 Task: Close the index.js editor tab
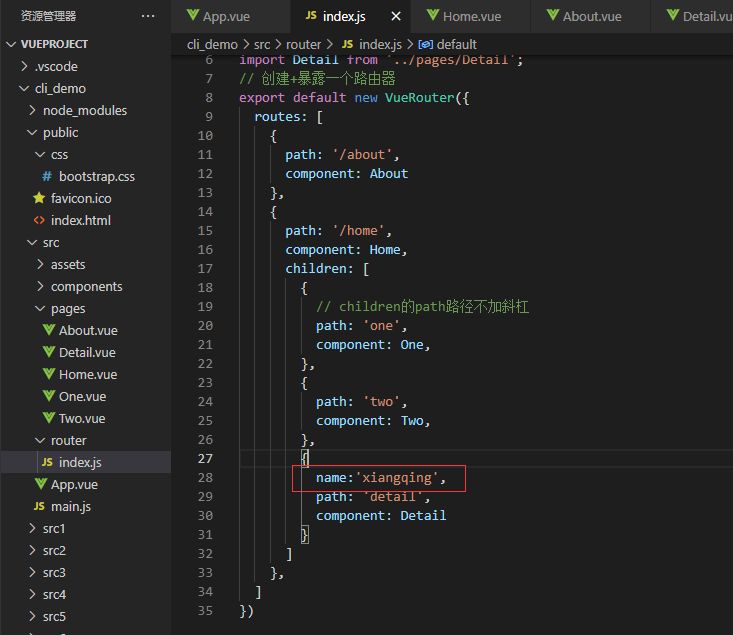pos(396,16)
